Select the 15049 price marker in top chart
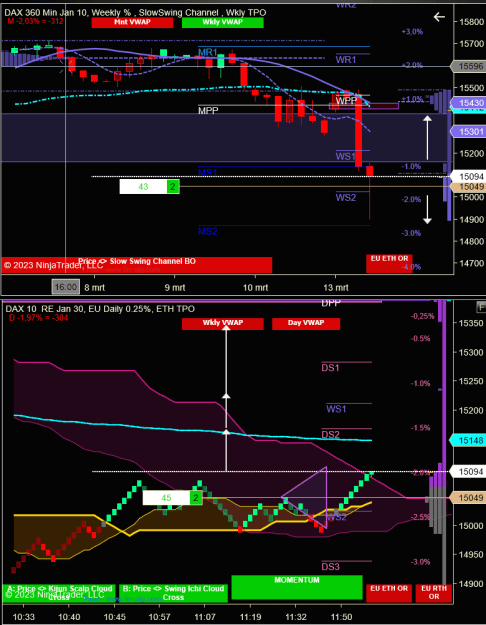The image size is (486, 625). pos(468,187)
